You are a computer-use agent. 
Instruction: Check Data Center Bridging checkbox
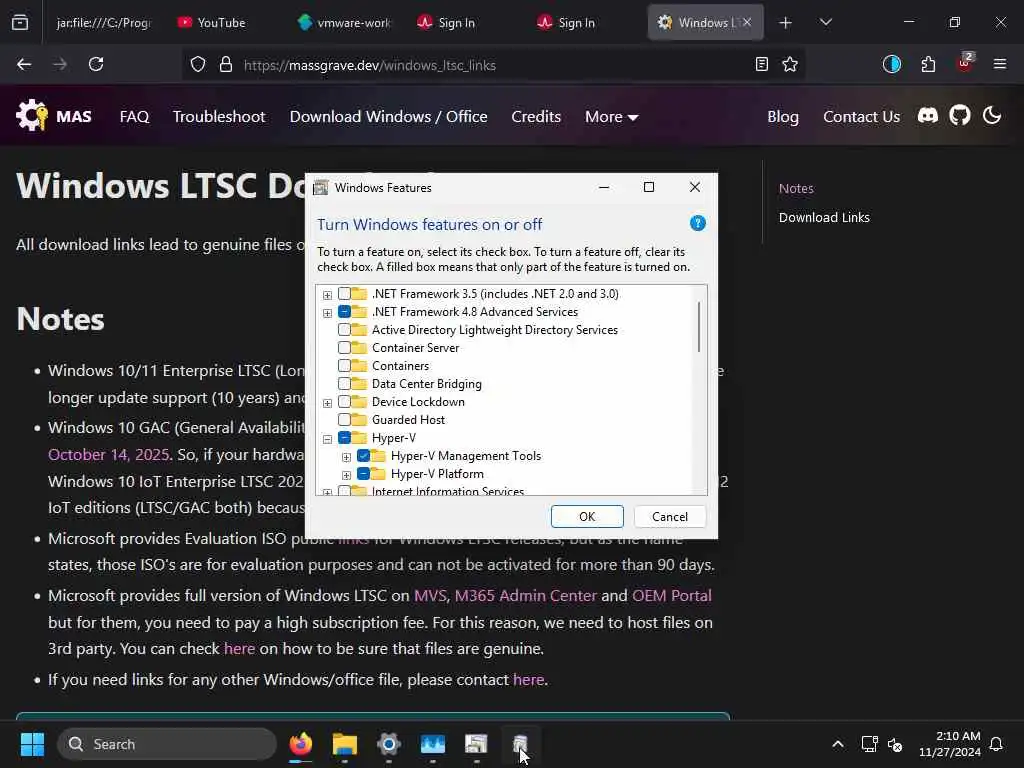click(x=344, y=383)
